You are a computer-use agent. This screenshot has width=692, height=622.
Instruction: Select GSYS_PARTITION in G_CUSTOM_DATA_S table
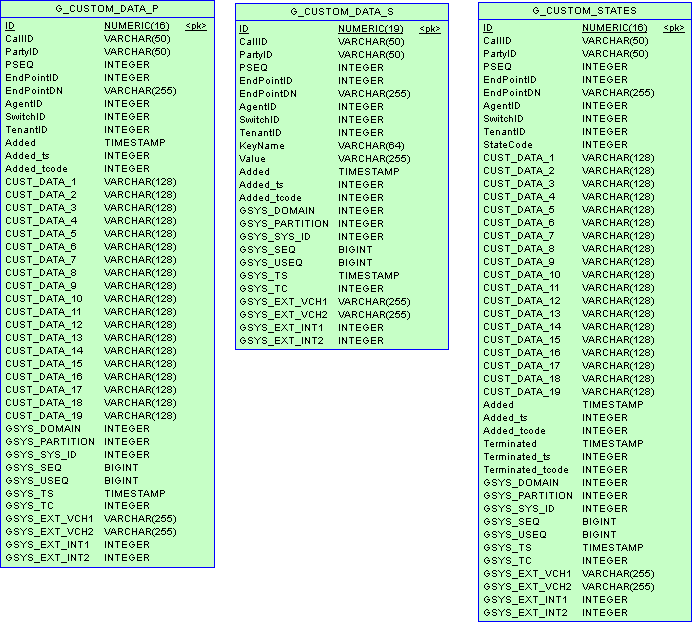pos(284,224)
